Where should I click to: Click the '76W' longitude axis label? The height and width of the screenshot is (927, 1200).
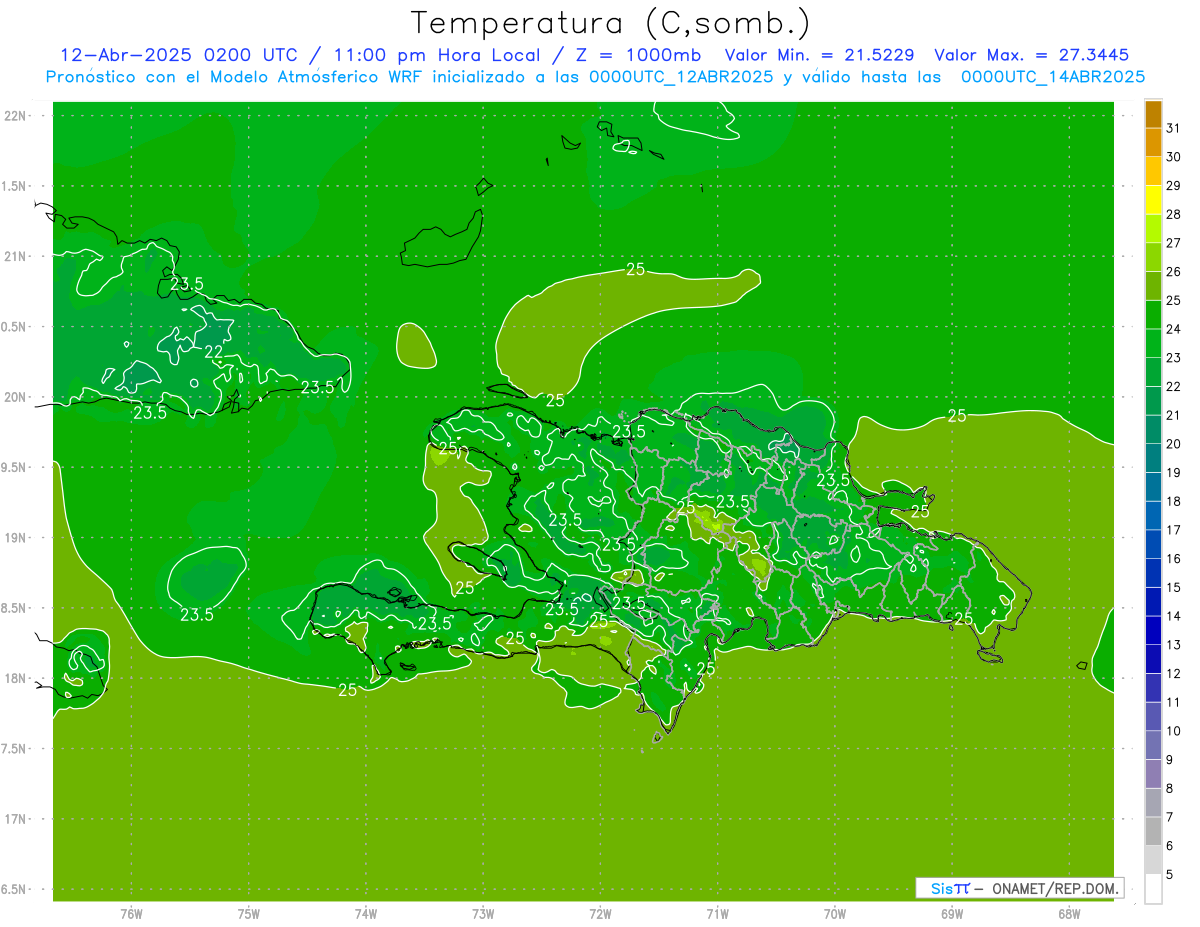point(131,913)
